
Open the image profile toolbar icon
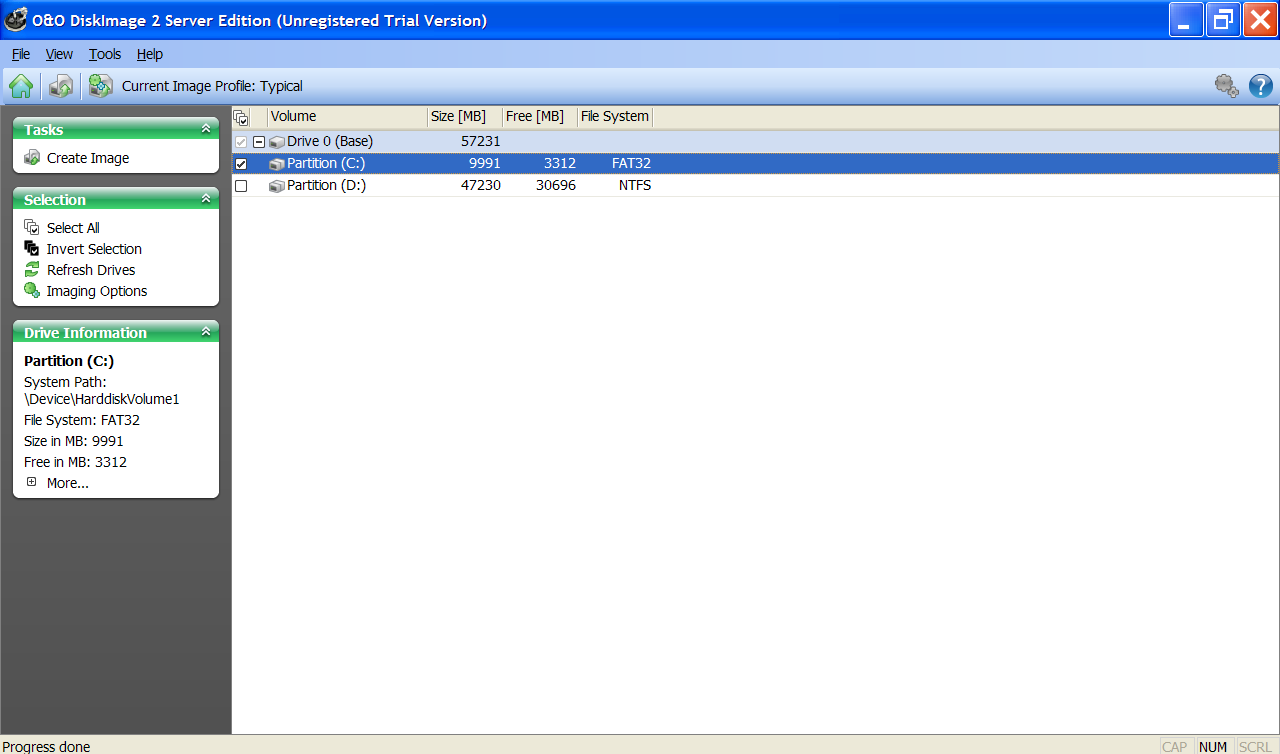coord(100,86)
